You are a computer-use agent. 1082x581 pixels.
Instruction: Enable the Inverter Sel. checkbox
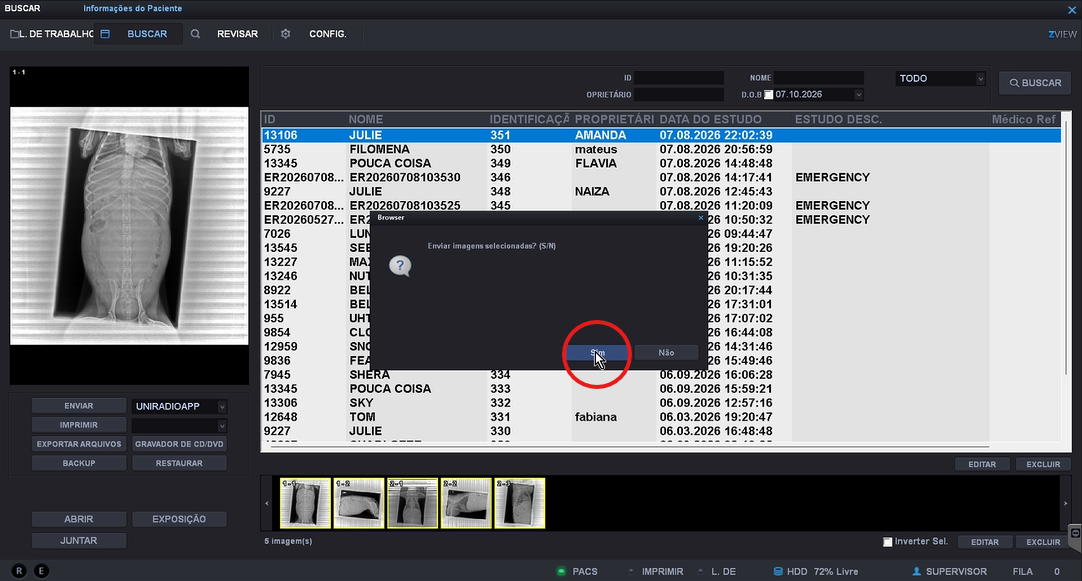(x=888, y=542)
